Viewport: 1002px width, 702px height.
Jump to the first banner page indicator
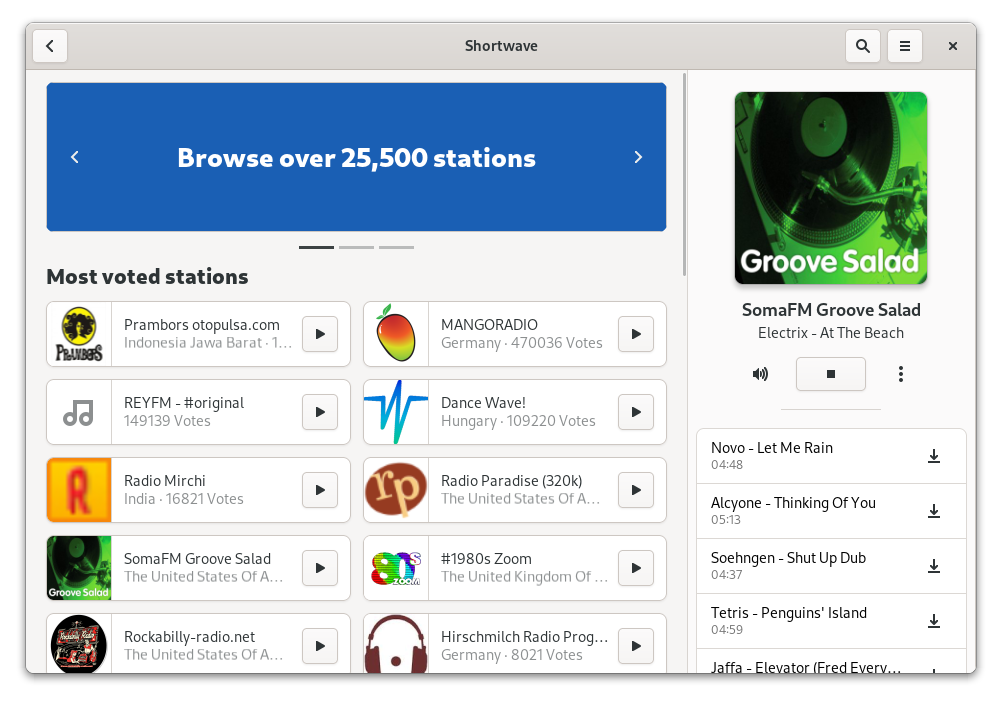coord(316,247)
